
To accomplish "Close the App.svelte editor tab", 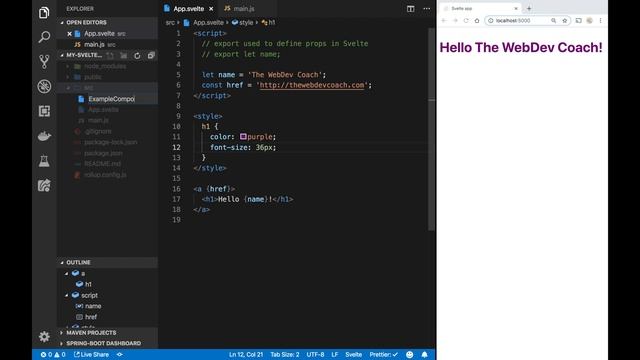I will coord(211,9).
